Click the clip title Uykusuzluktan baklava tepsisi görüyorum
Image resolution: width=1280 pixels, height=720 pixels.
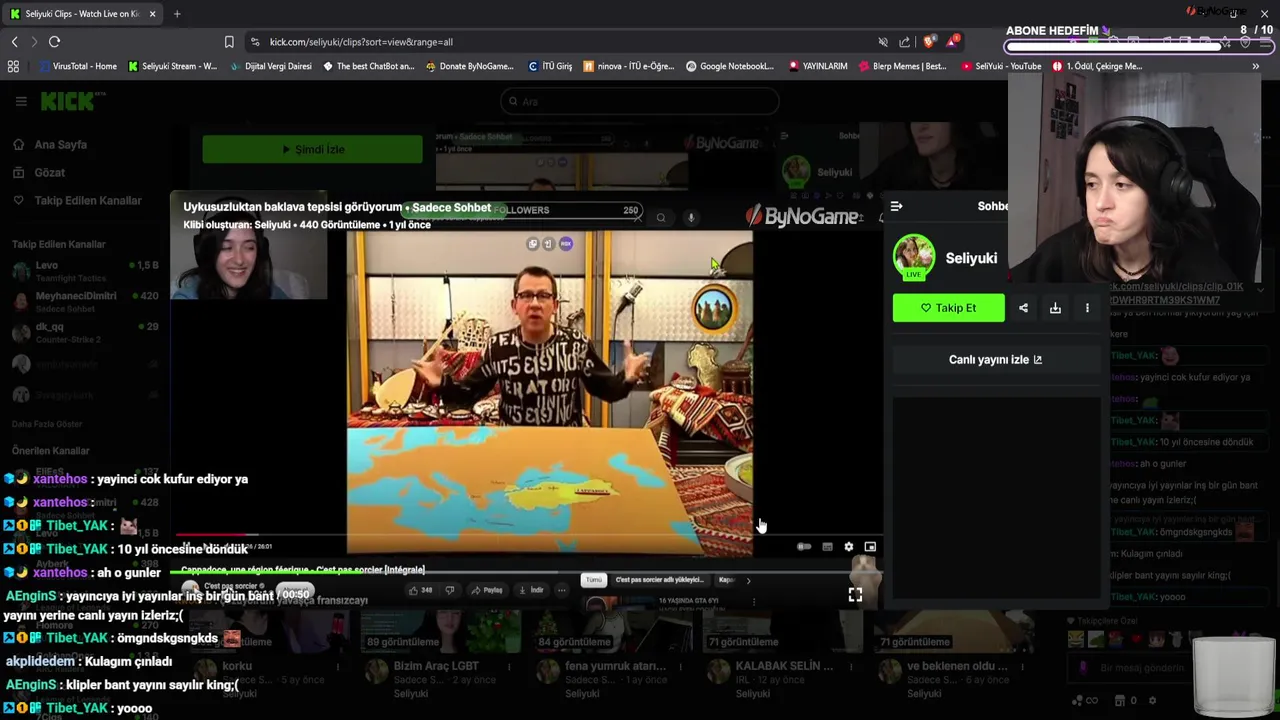(x=292, y=207)
